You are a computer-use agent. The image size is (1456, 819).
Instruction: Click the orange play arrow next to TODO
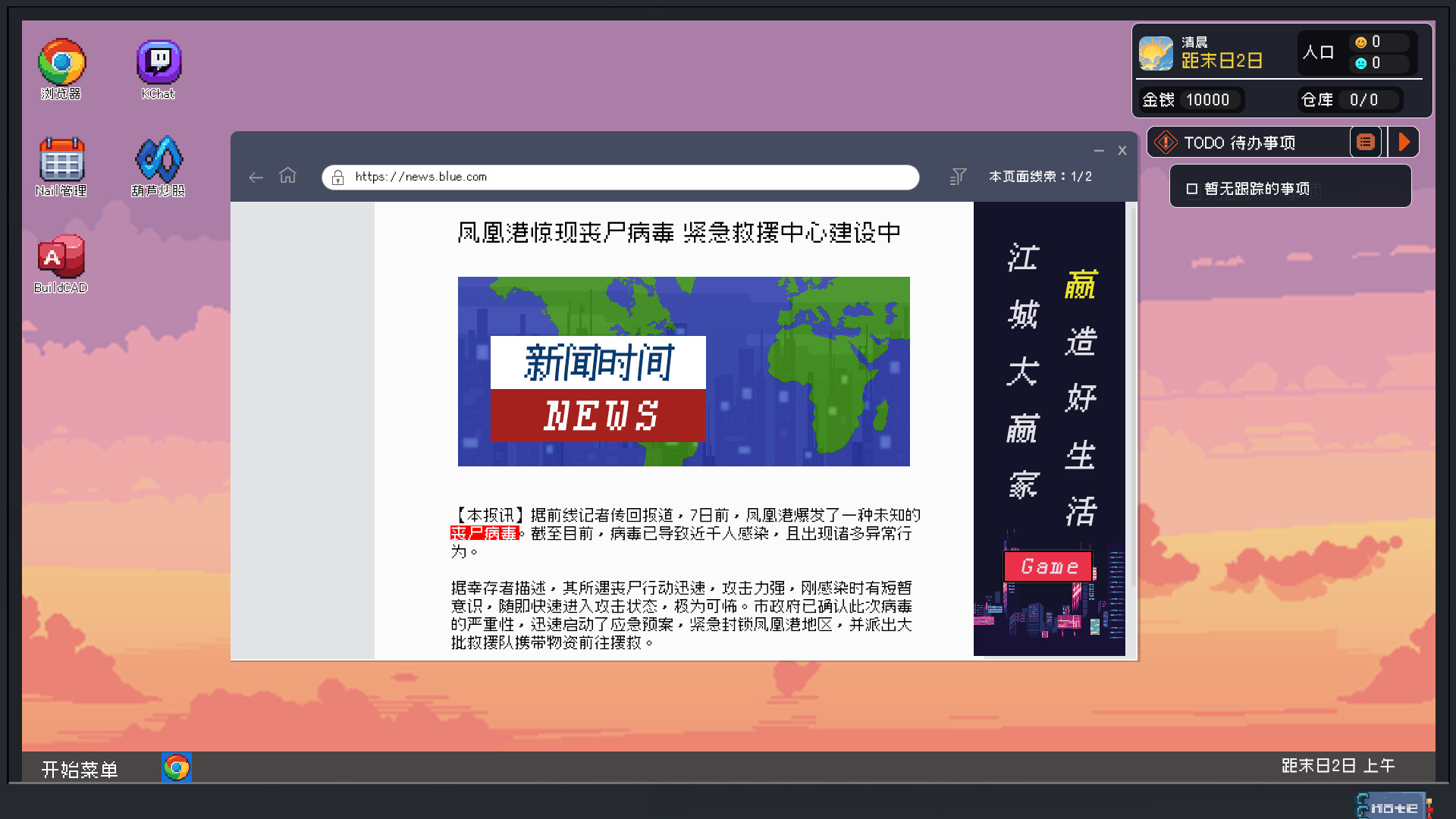pyautogui.click(x=1404, y=142)
